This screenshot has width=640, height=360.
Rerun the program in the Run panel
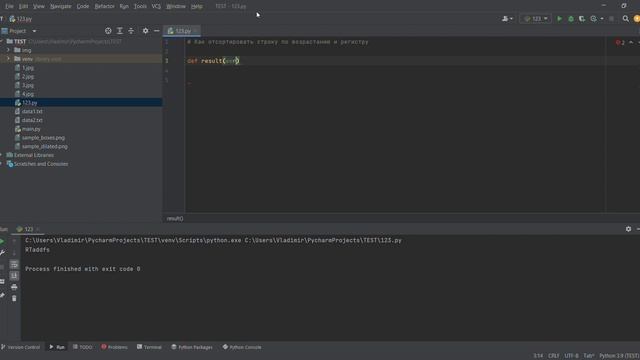pyautogui.click(x=2, y=241)
